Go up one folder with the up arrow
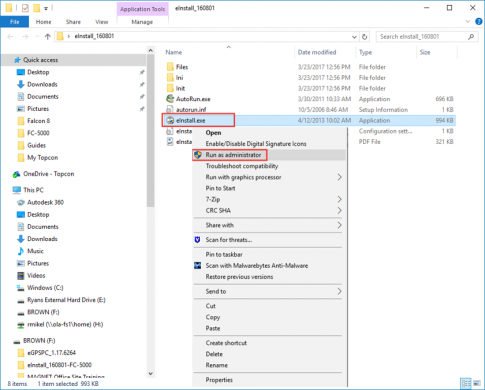Image resolution: width=485 pixels, height=390 pixels. [x=47, y=37]
